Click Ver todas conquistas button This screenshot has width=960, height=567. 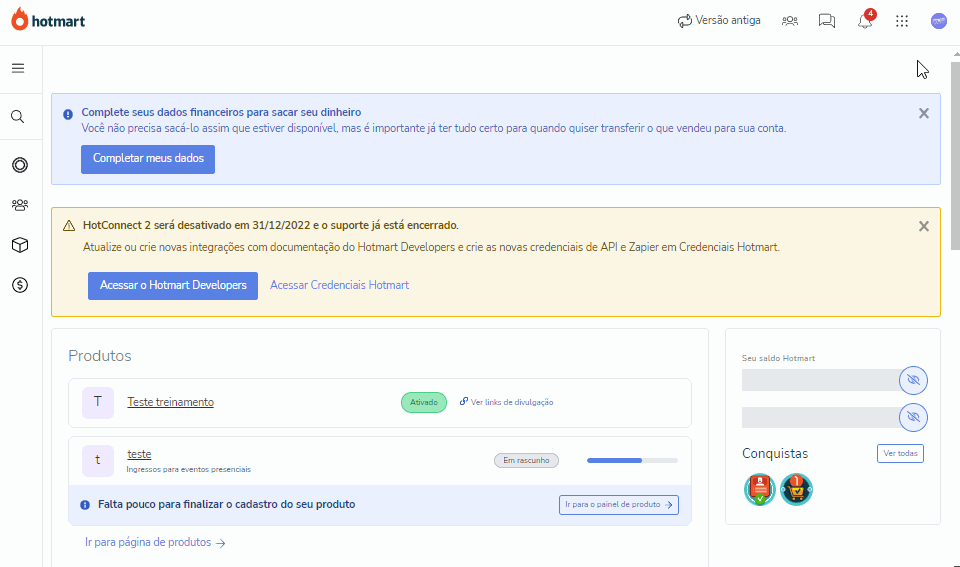(900, 454)
